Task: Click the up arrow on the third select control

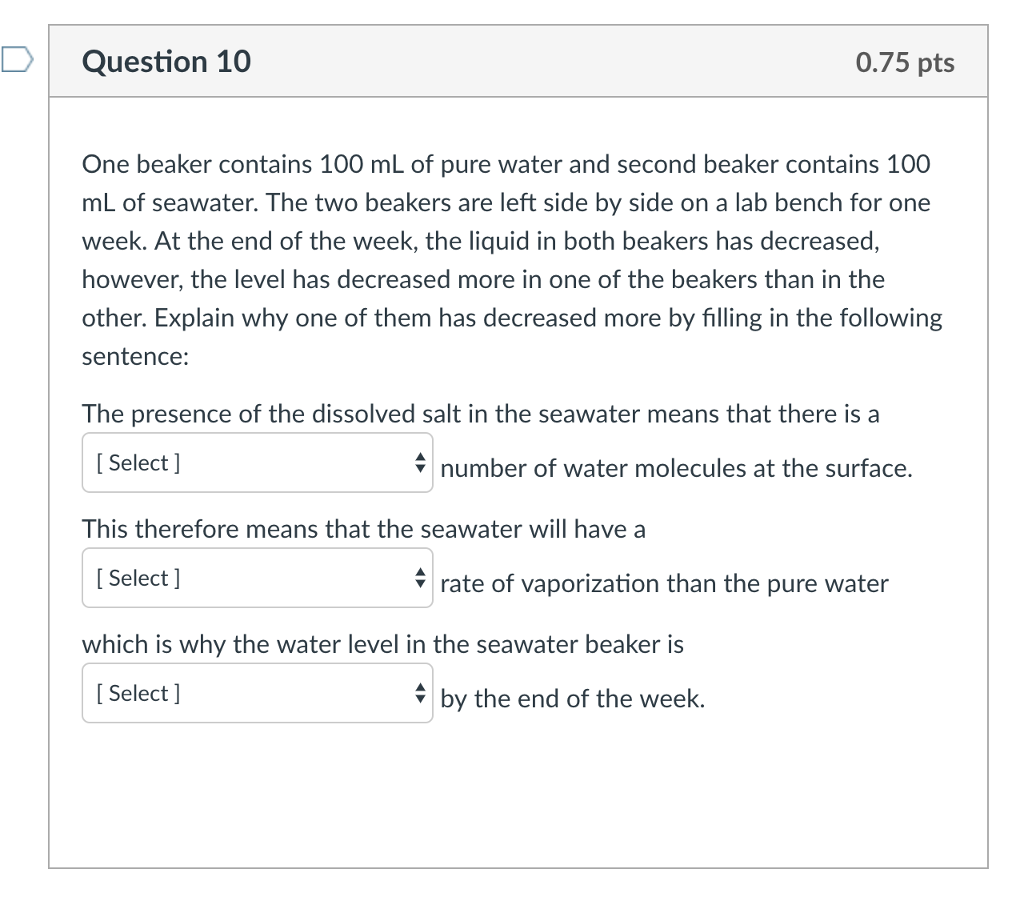Action: 421,687
